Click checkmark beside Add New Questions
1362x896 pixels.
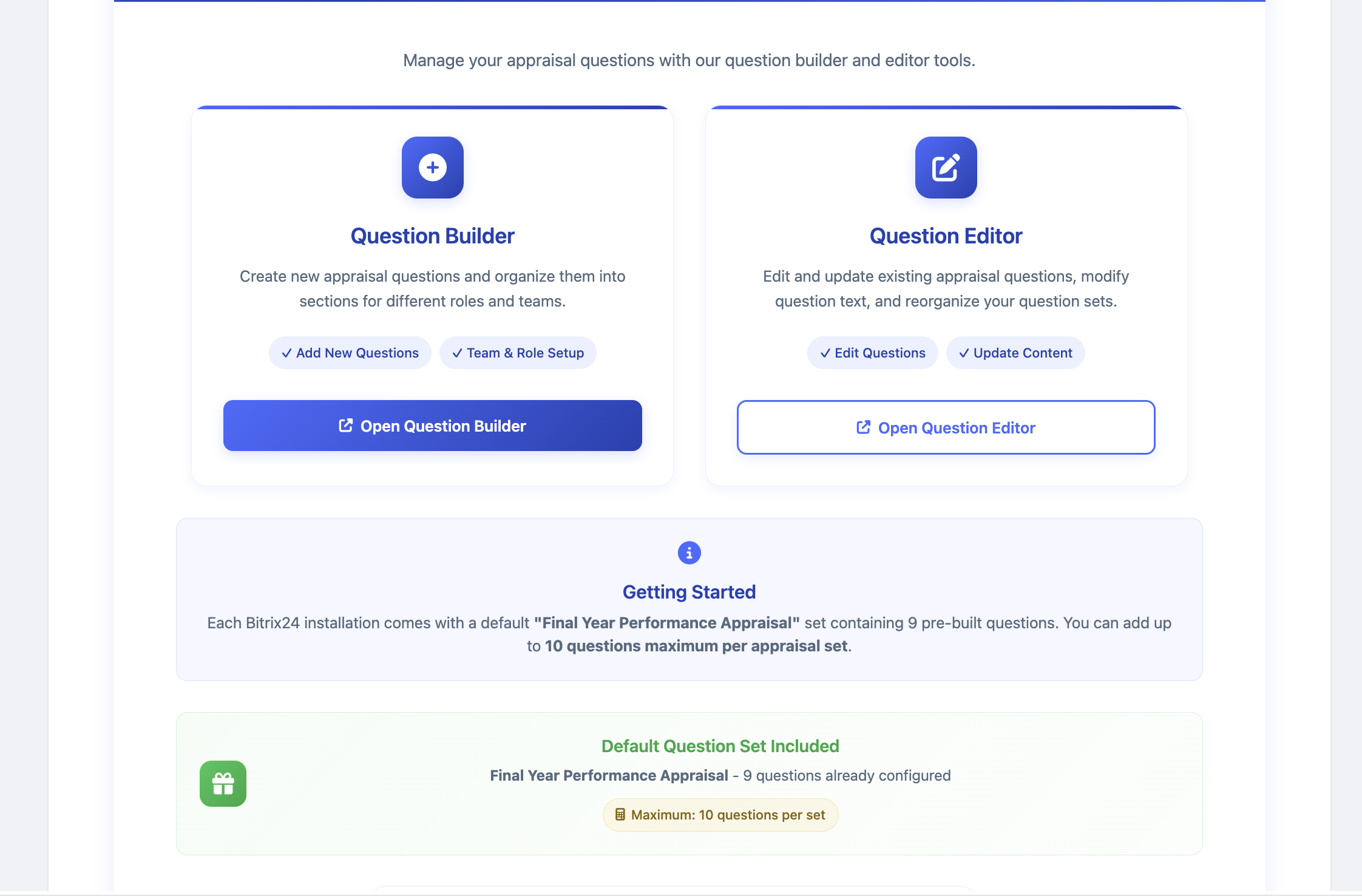pyautogui.click(x=286, y=353)
